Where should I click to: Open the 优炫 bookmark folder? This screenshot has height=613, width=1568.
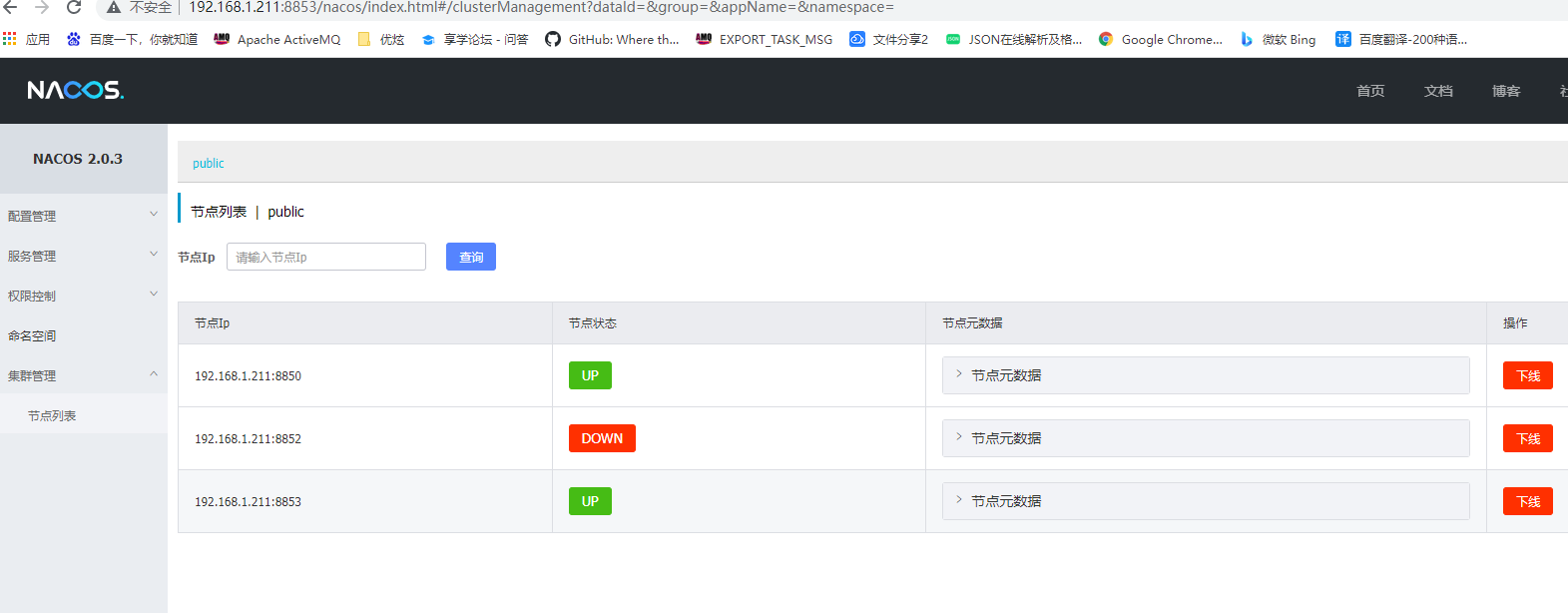380,39
